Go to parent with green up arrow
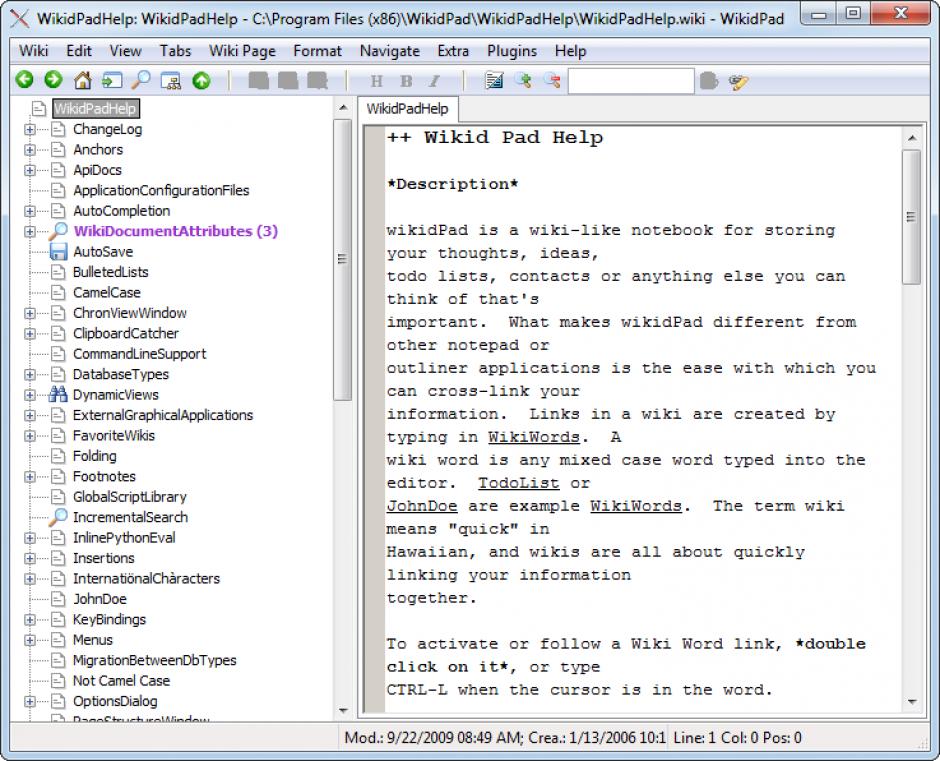 click(201, 80)
